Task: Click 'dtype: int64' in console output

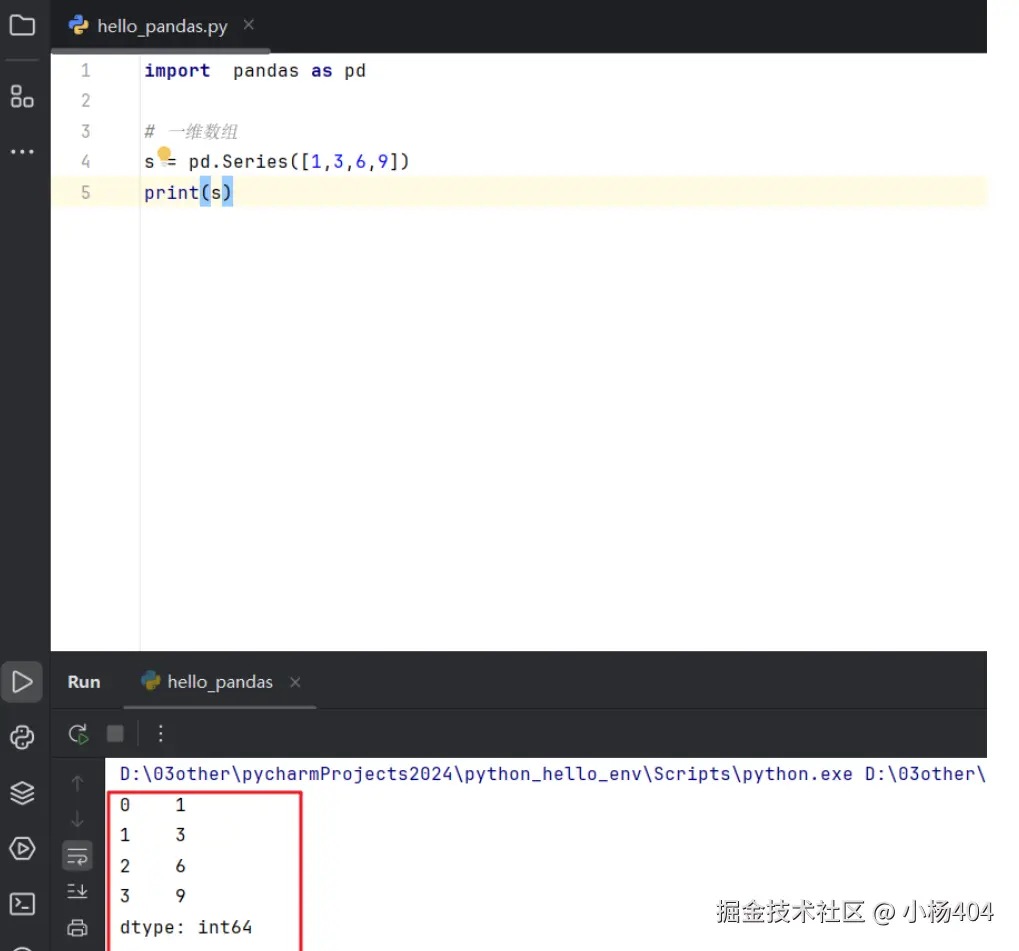Action: [x=186, y=927]
